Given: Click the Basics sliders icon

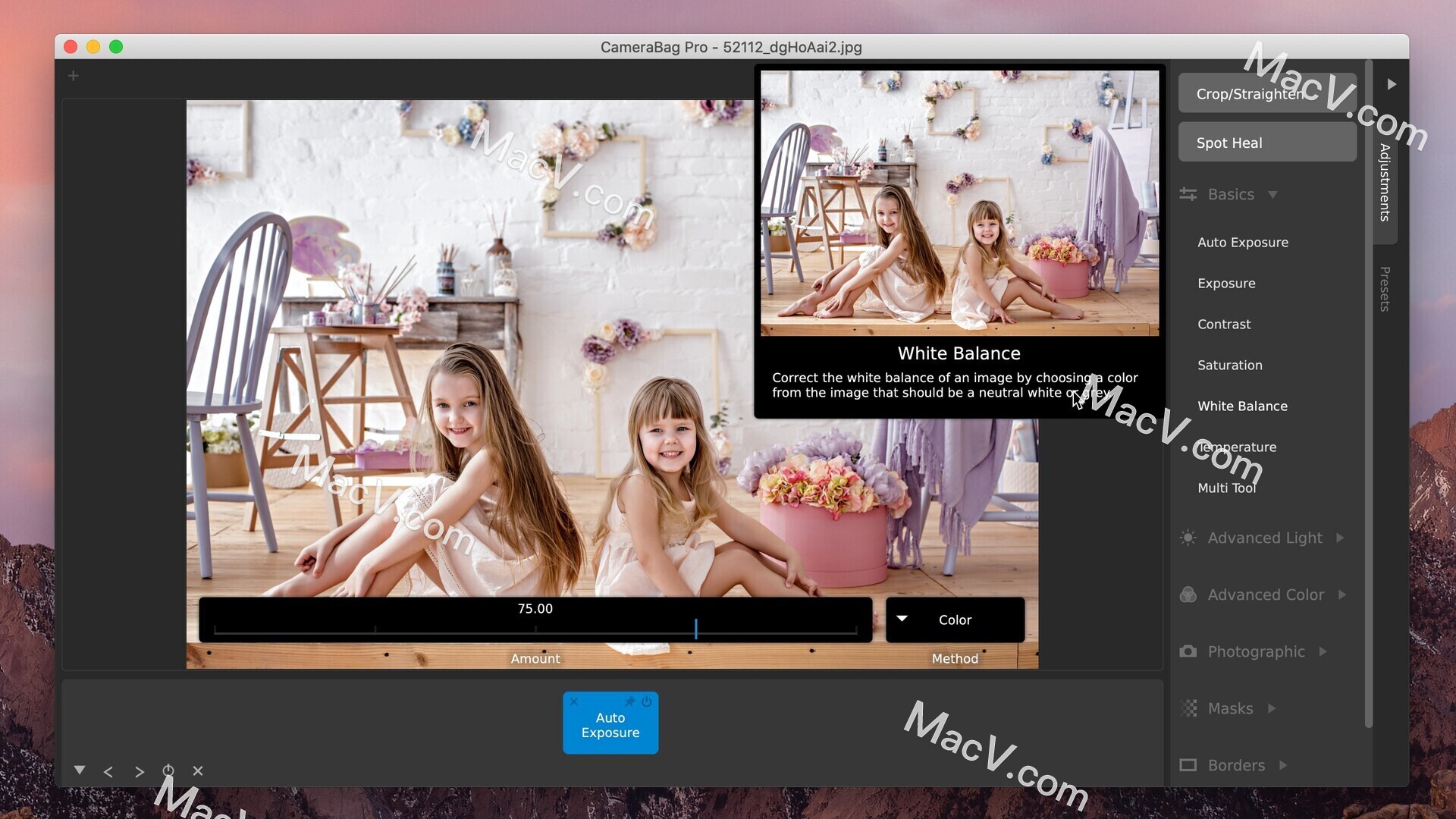Looking at the screenshot, I should tap(1188, 194).
